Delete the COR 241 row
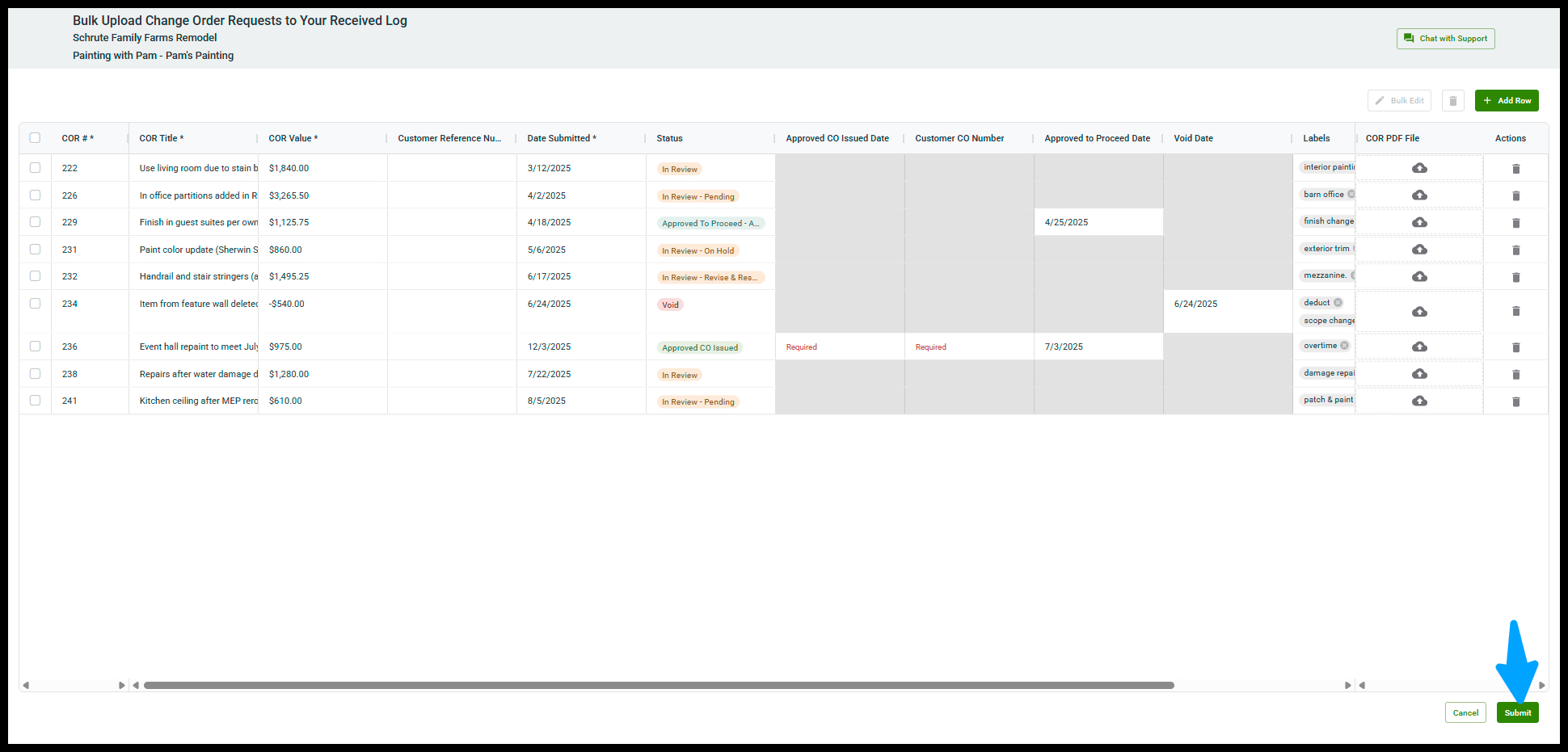This screenshot has height=752, width=1568. (x=1515, y=401)
